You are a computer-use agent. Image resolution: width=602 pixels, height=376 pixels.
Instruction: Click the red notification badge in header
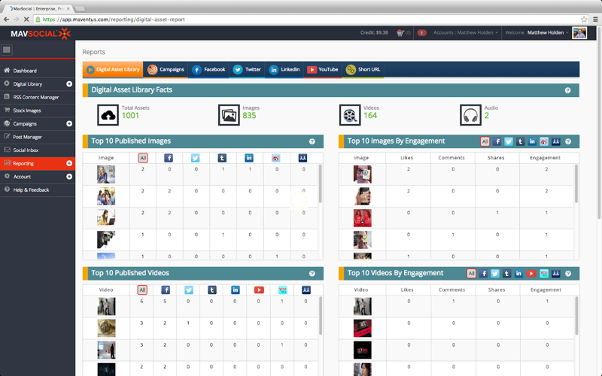click(x=422, y=33)
